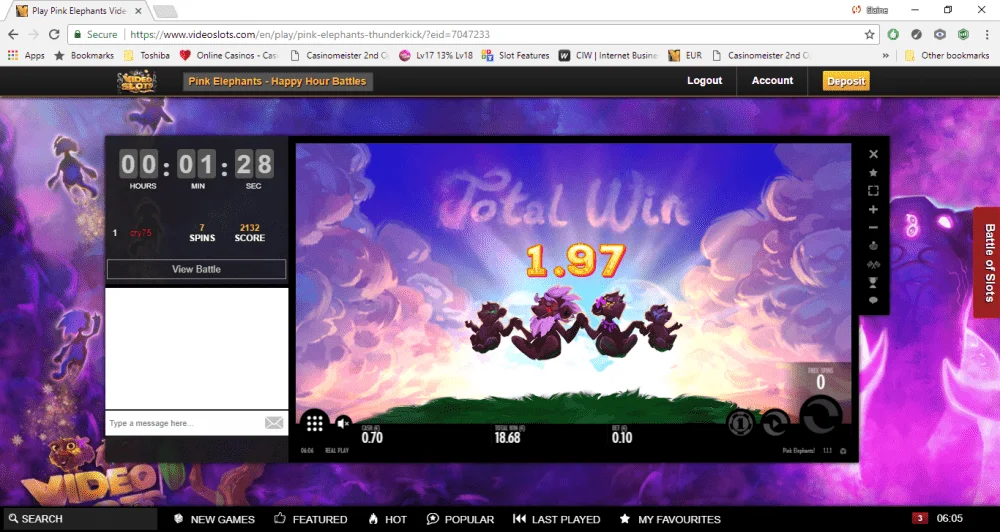This screenshot has width=1000, height=532.
Task: Open Chrome three-dot menu
Action: point(987,34)
